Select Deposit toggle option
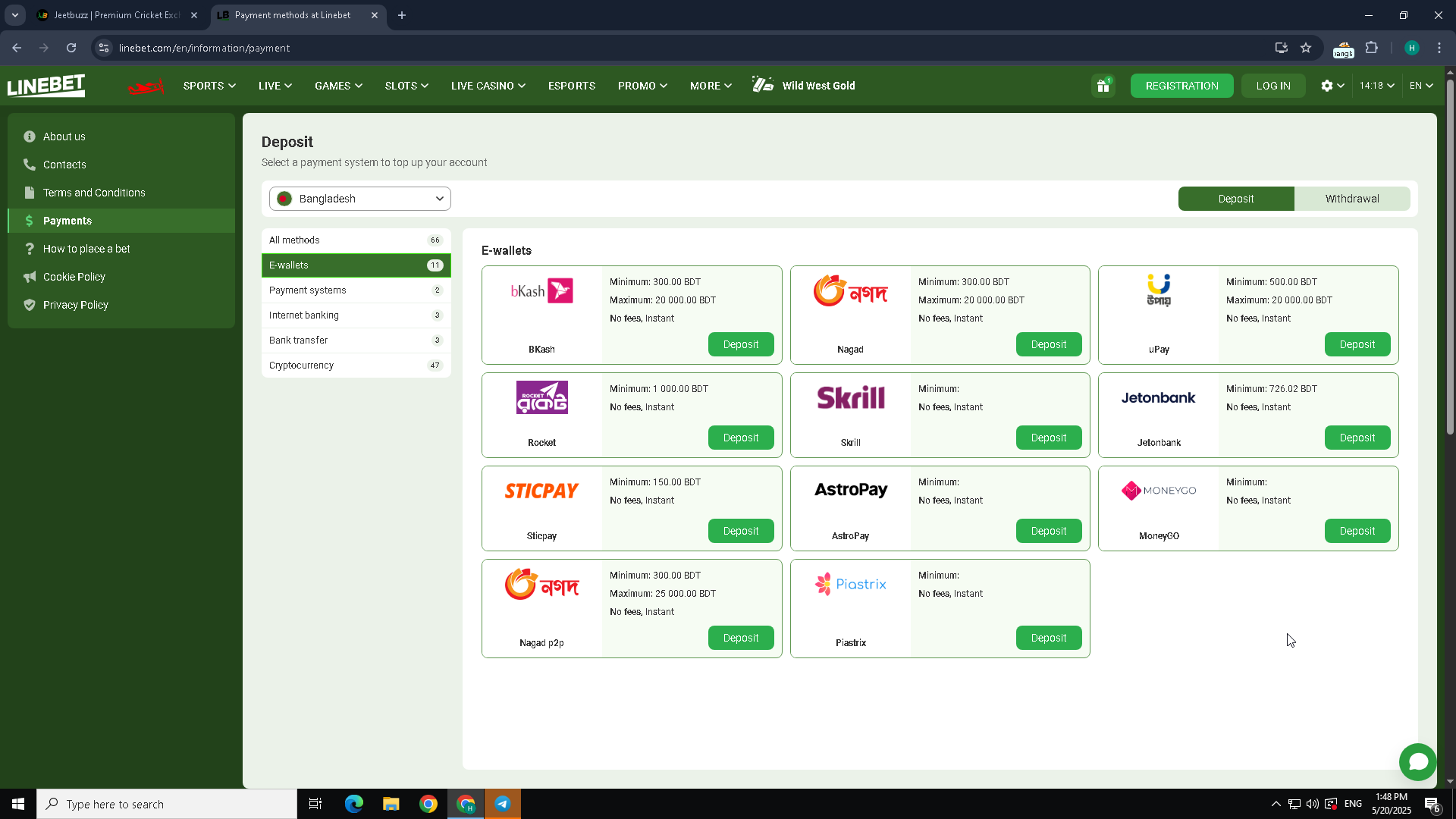 (1235, 199)
